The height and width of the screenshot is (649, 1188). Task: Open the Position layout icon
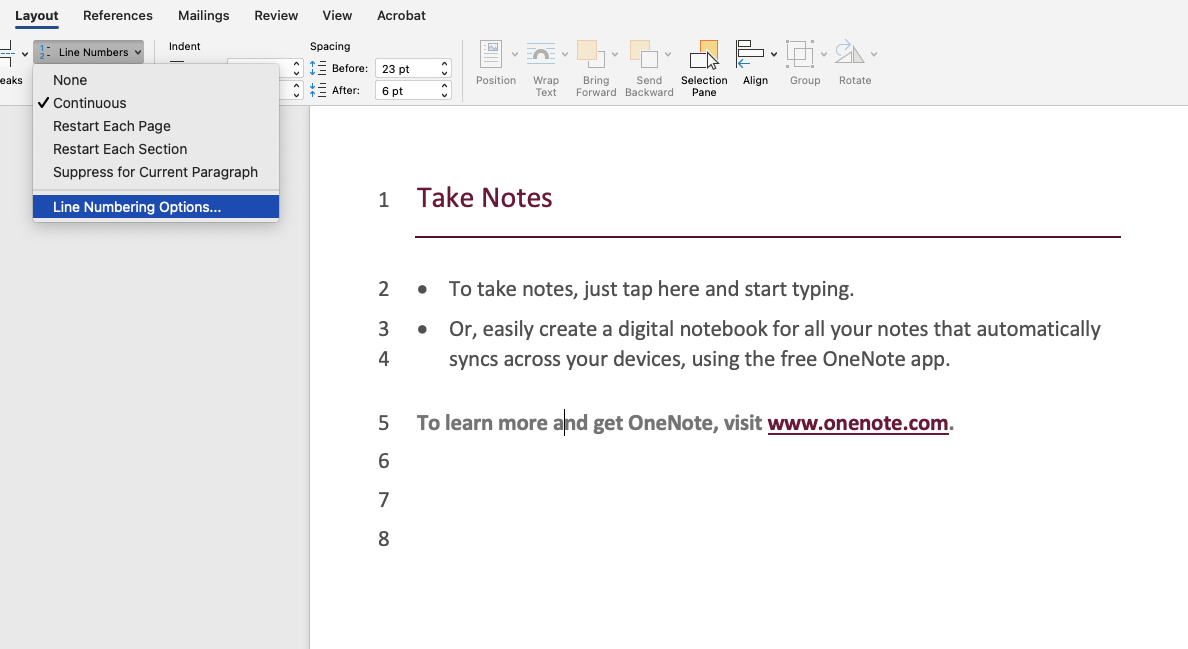point(491,54)
